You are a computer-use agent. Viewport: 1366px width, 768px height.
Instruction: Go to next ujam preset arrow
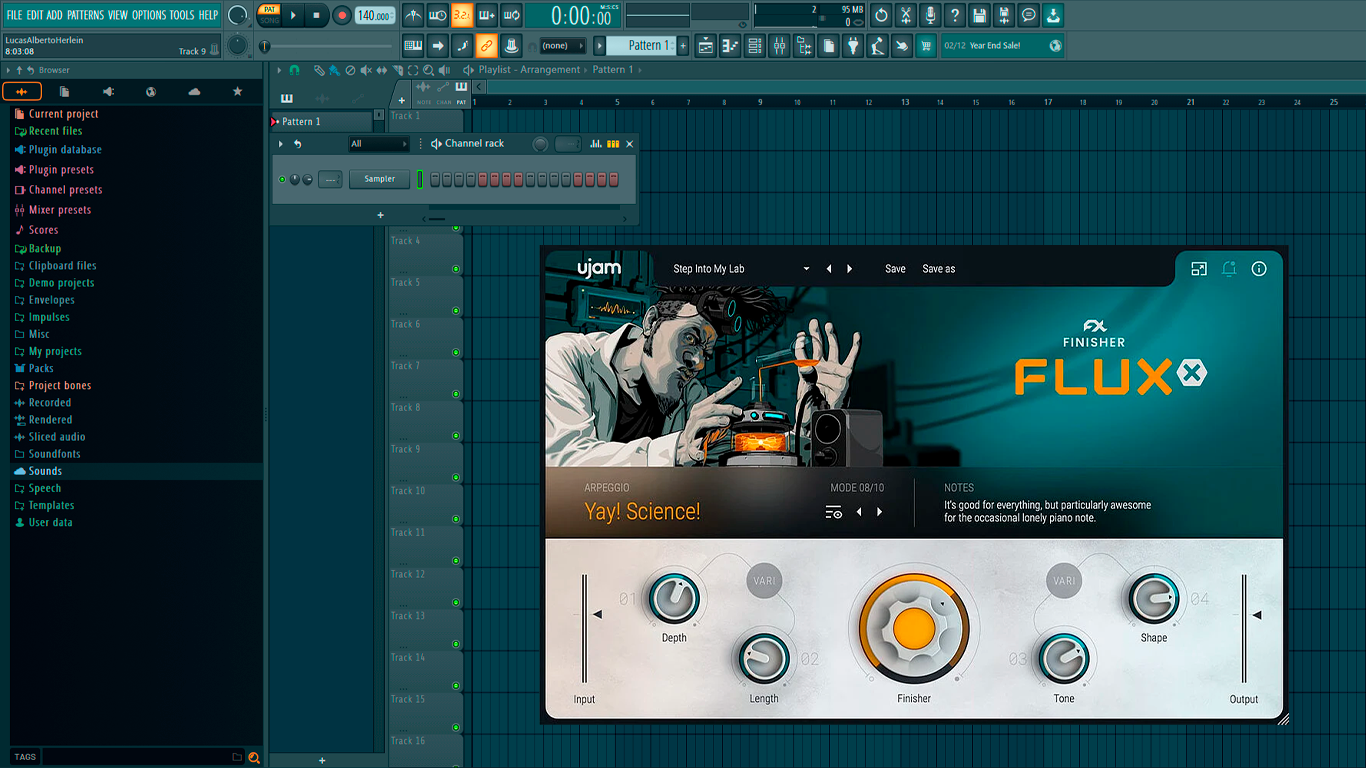click(x=850, y=269)
